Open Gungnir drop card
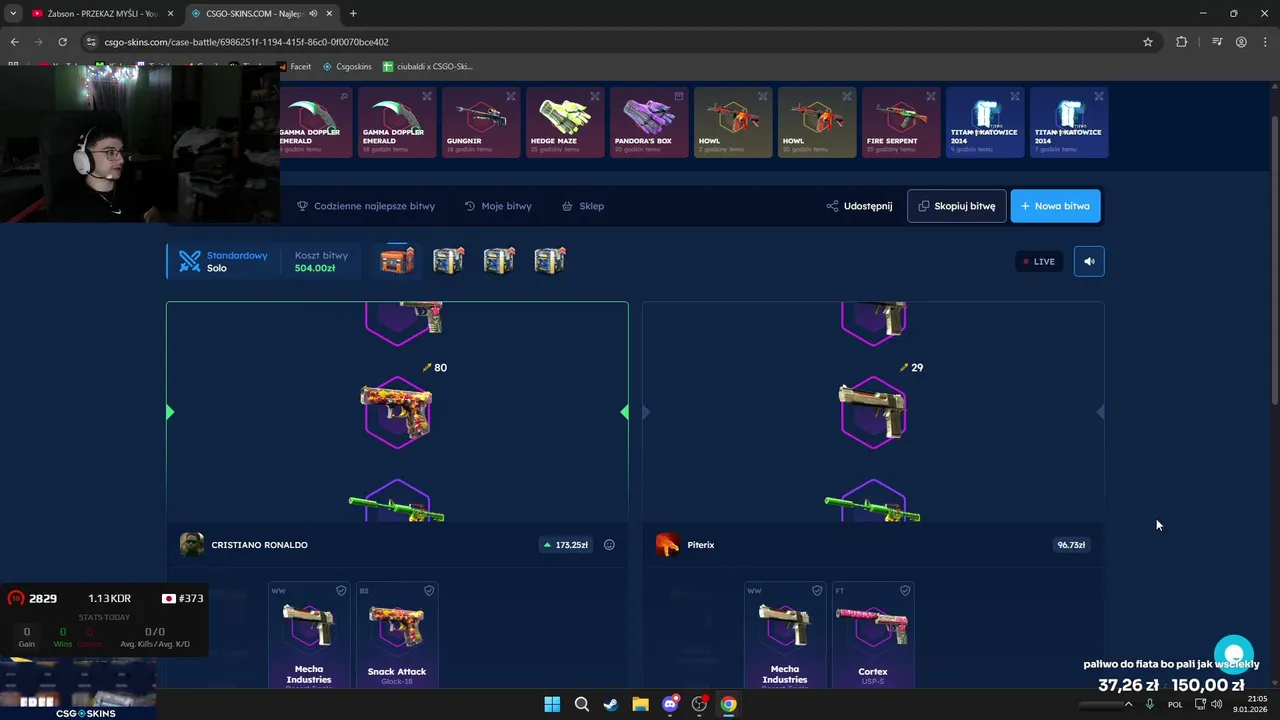1280x720 pixels. 481,123
